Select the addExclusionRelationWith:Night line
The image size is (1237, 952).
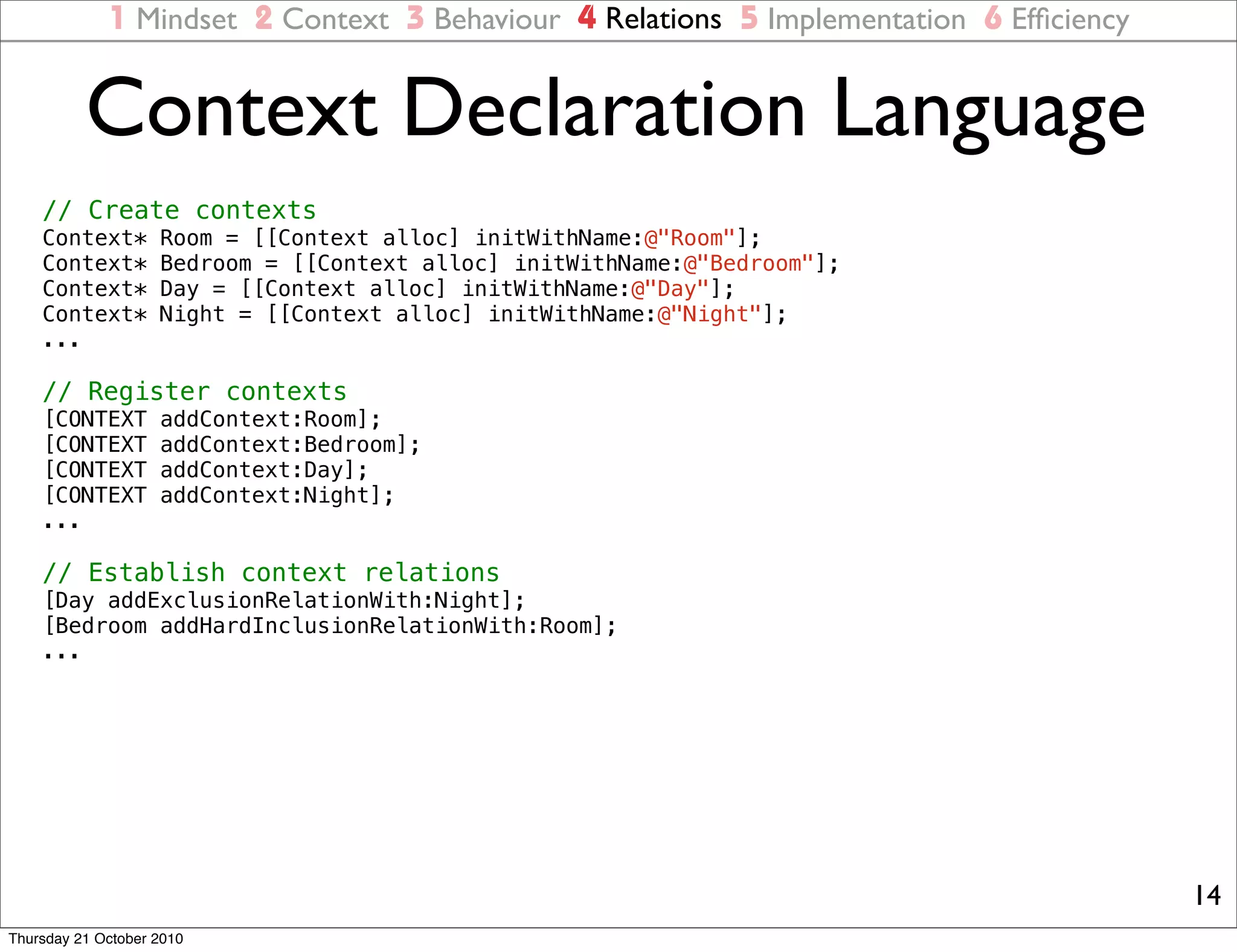[284, 600]
